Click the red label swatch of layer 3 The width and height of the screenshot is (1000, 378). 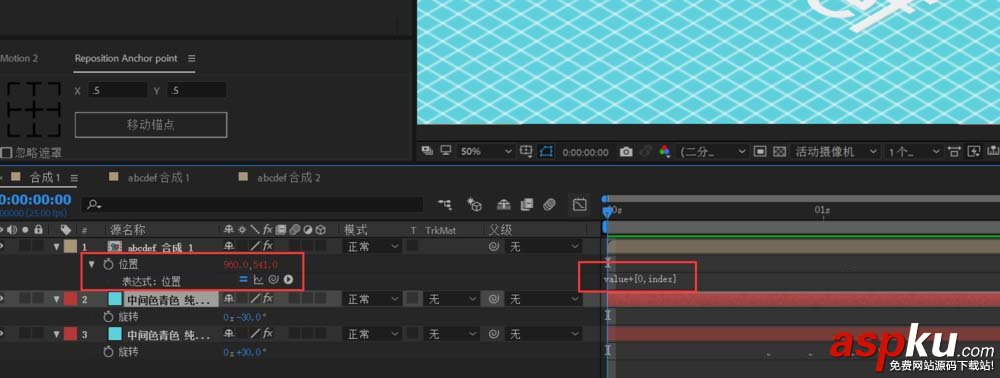tap(70, 334)
